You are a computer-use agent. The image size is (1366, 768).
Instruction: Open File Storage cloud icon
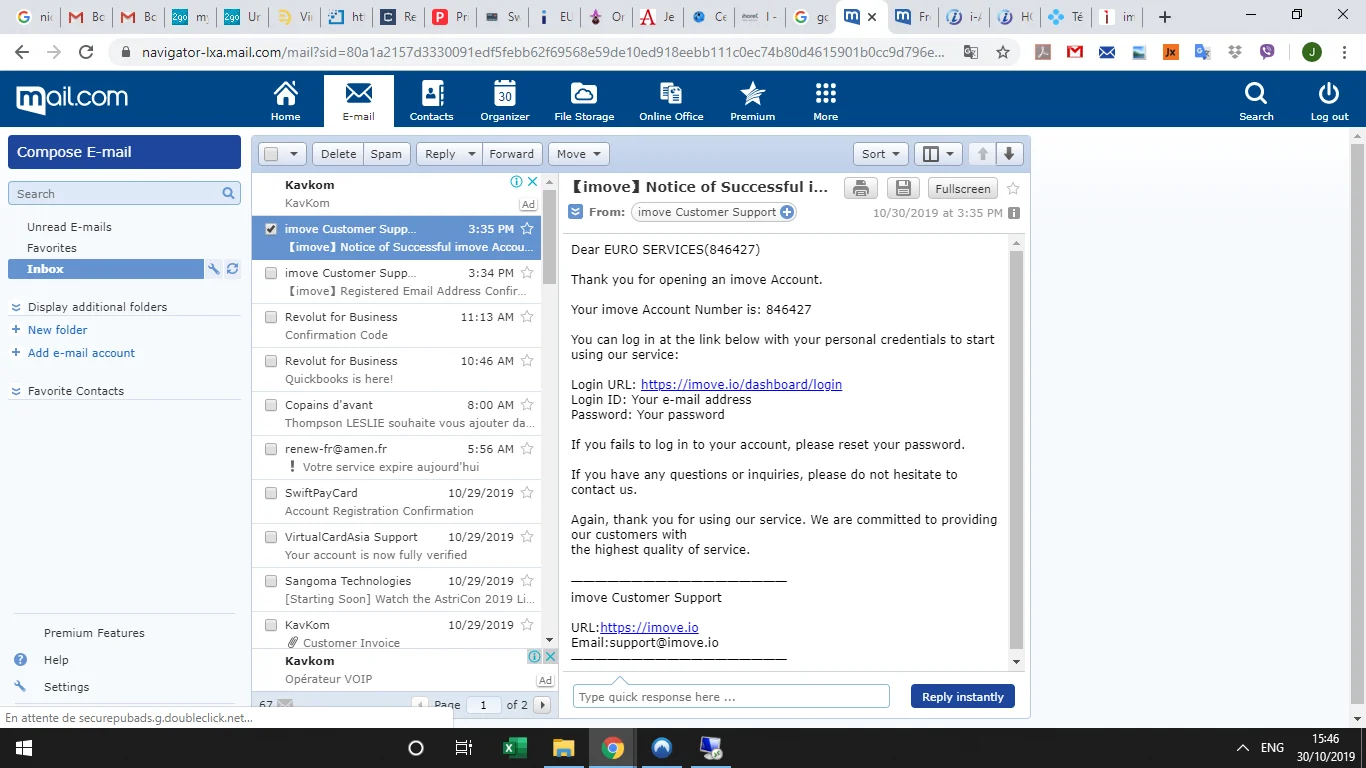[x=584, y=101]
